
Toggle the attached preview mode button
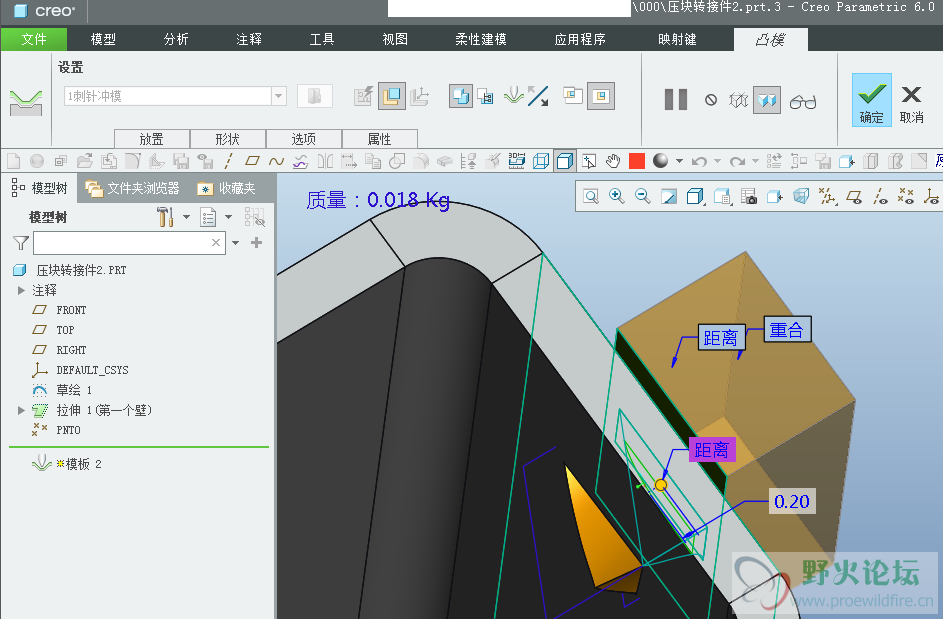coord(767,100)
